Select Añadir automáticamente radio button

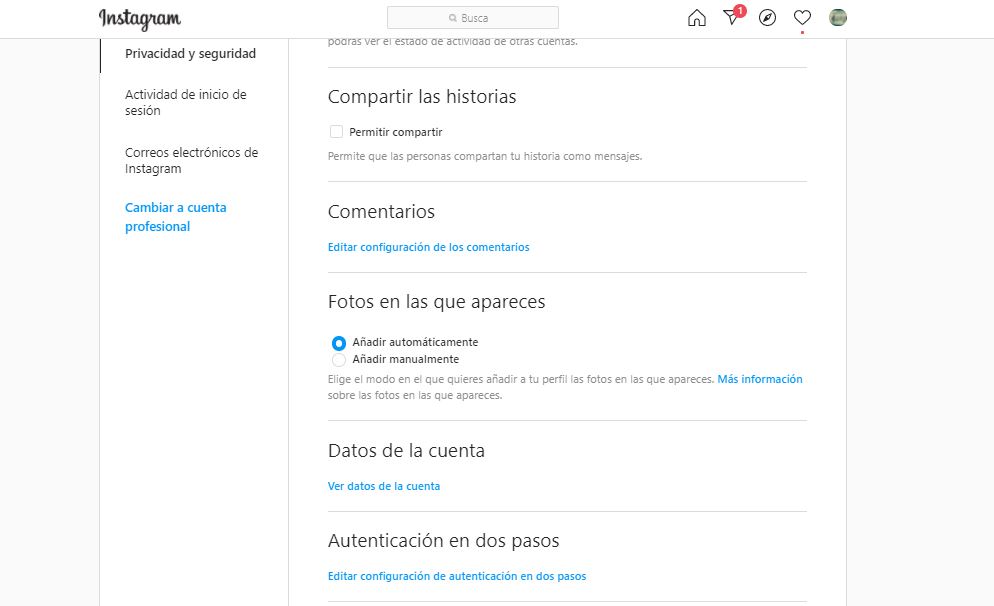click(x=338, y=342)
